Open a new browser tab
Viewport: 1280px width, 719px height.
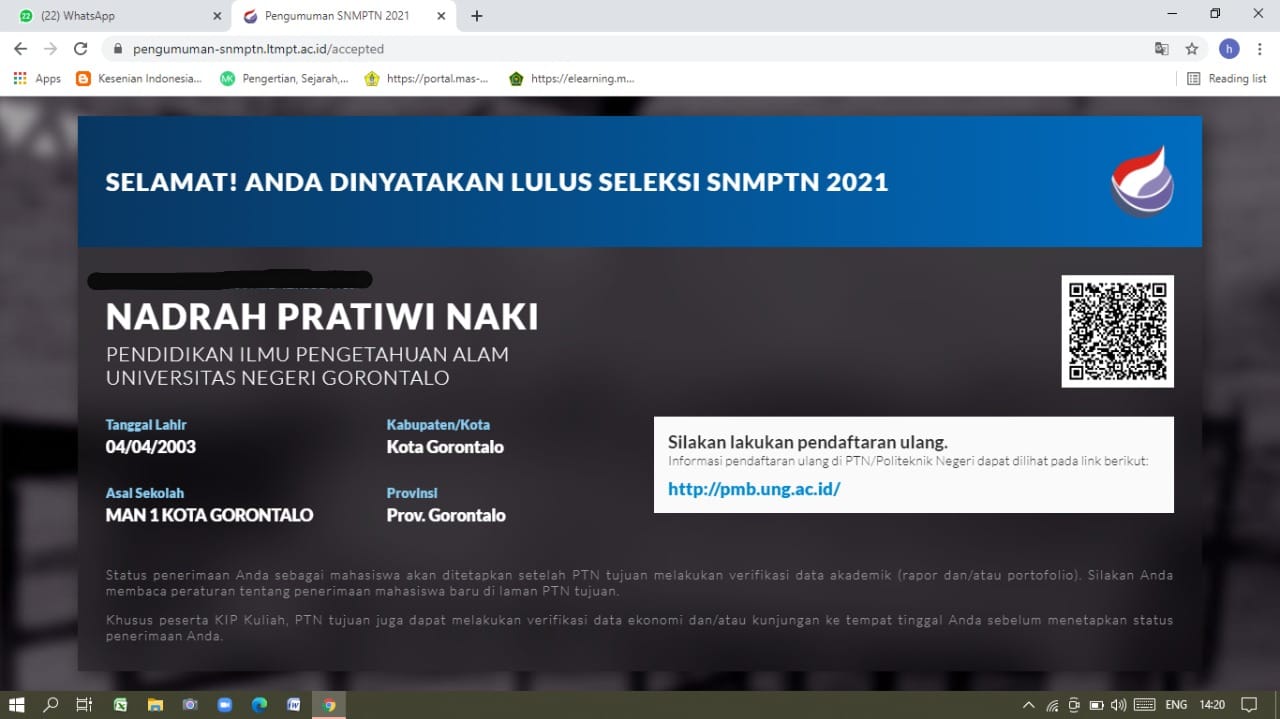coord(477,16)
